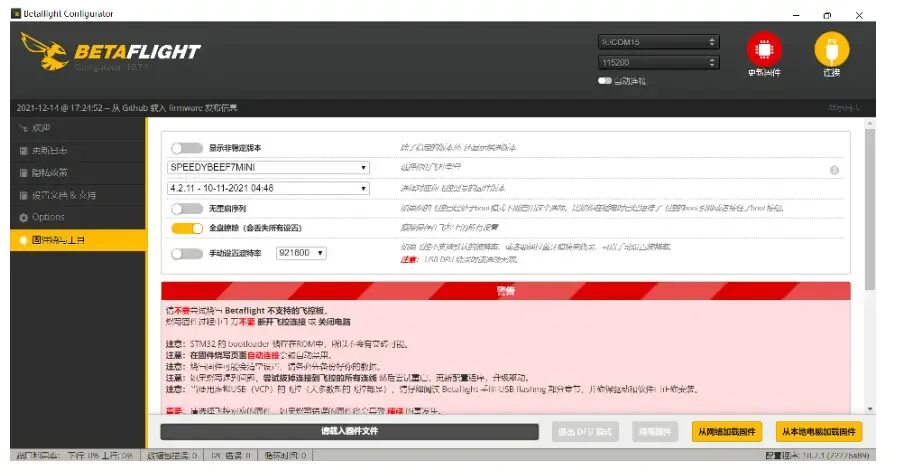
Task: Toggle the manual baud rate switch
Action: tap(187, 253)
